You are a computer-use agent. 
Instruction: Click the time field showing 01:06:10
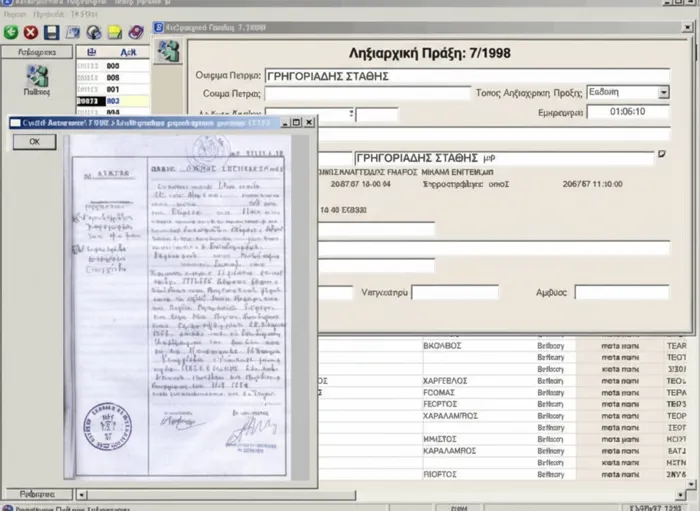[x=626, y=112]
